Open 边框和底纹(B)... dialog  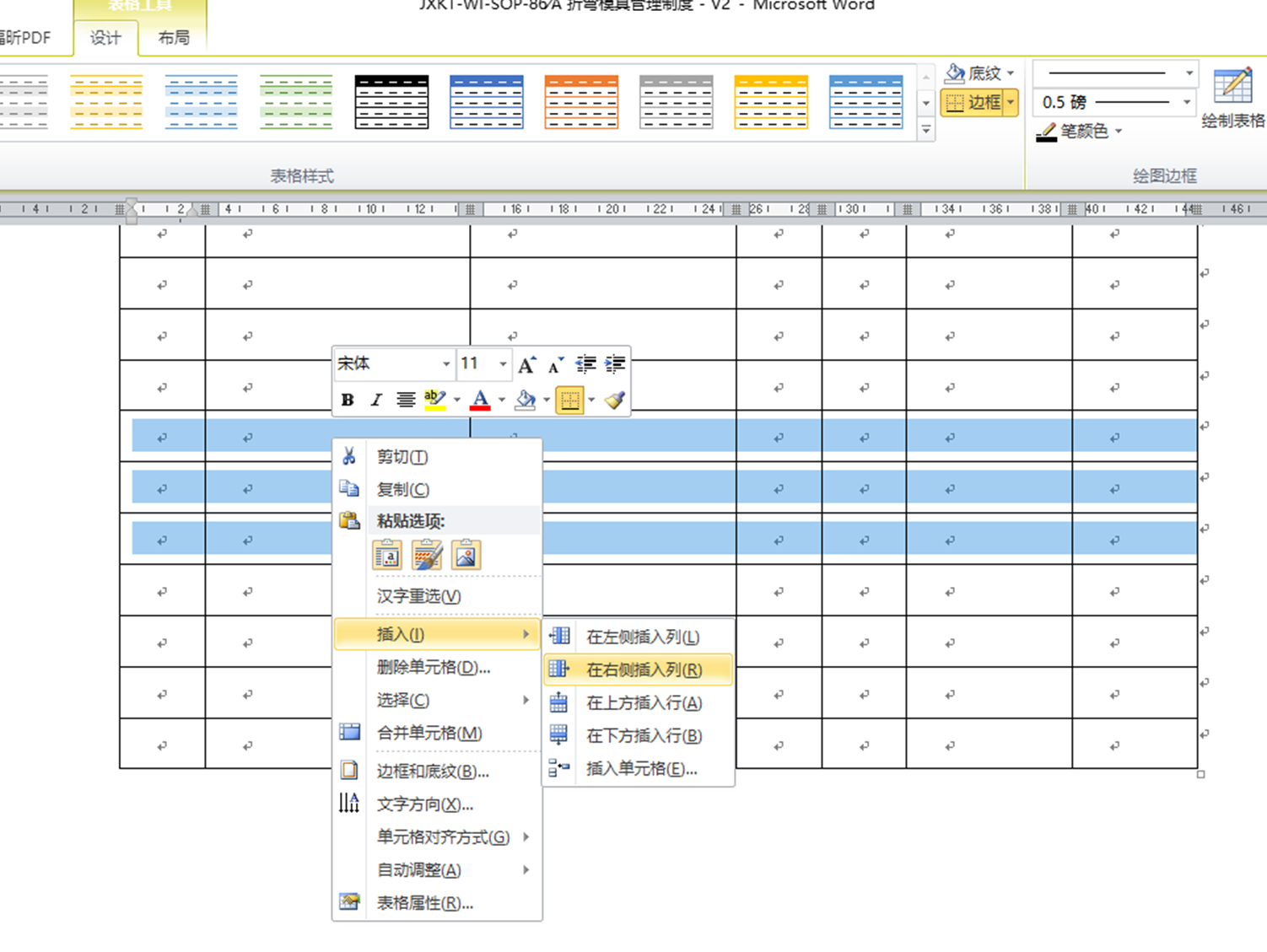tap(437, 771)
